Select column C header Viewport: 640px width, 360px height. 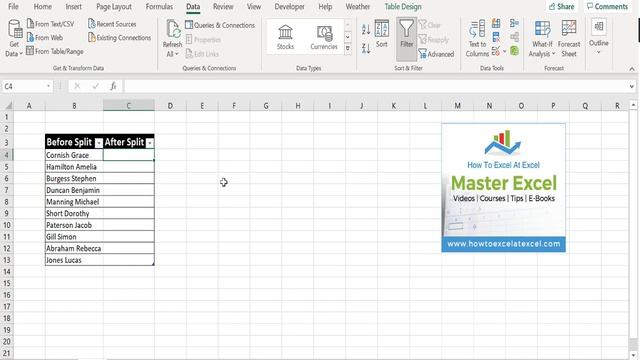pyautogui.click(x=129, y=106)
